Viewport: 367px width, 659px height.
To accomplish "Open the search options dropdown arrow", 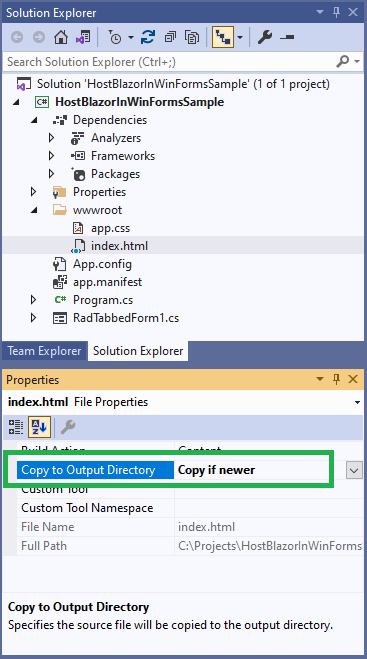I will (357, 62).
